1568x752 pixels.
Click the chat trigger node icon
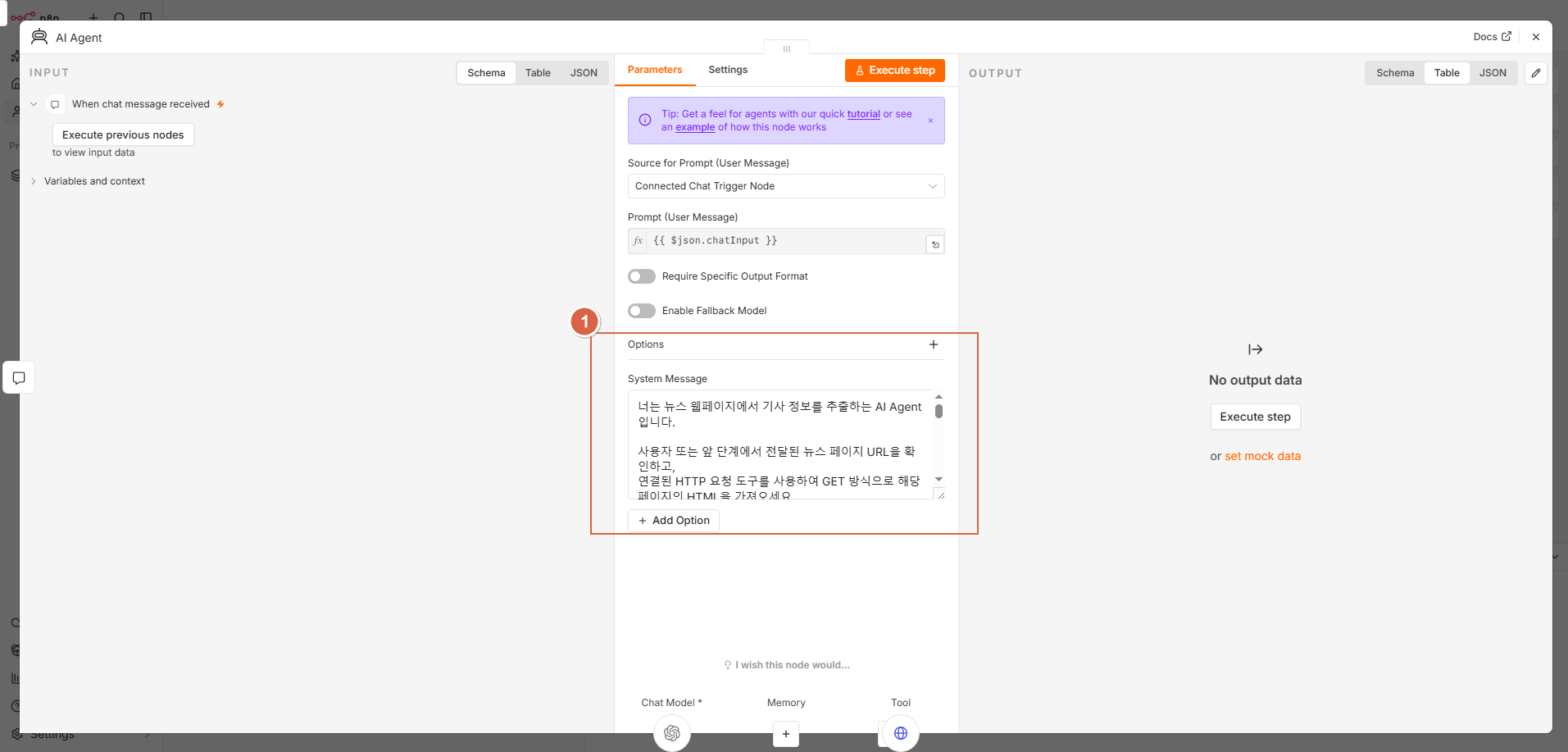55,104
